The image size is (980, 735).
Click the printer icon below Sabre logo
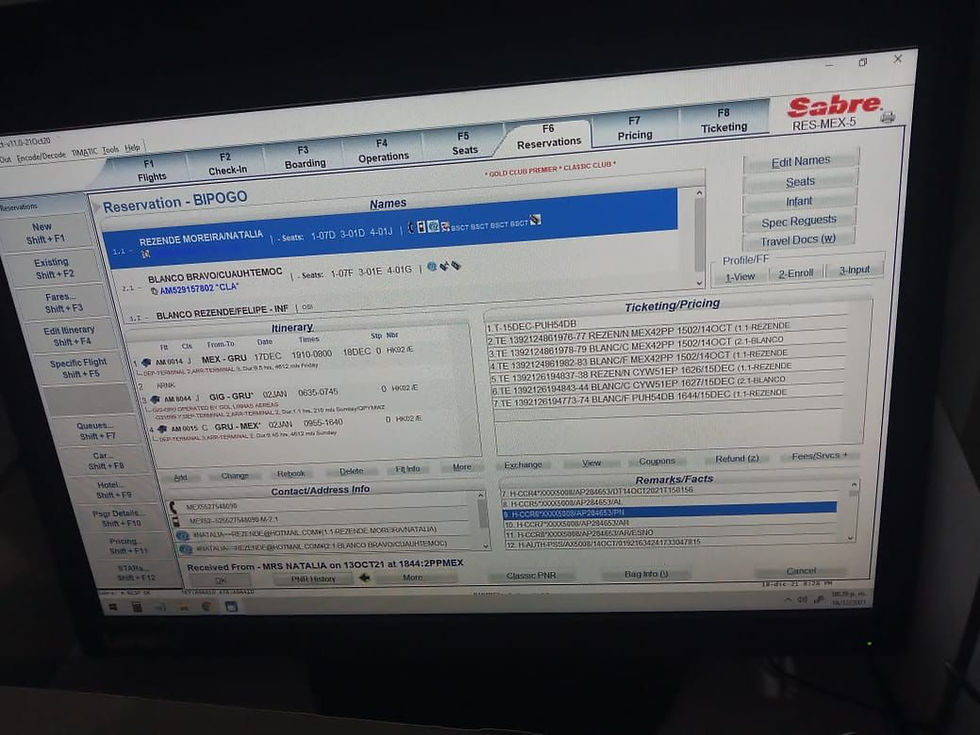click(x=888, y=117)
